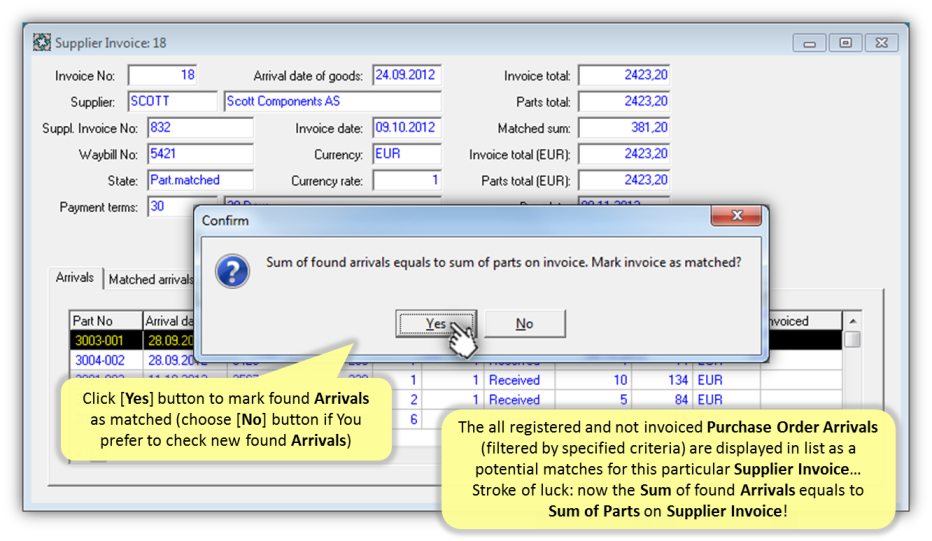The image size is (932, 541).
Task: Click the Currency field showing EUR
Action: tap(406, 154)
